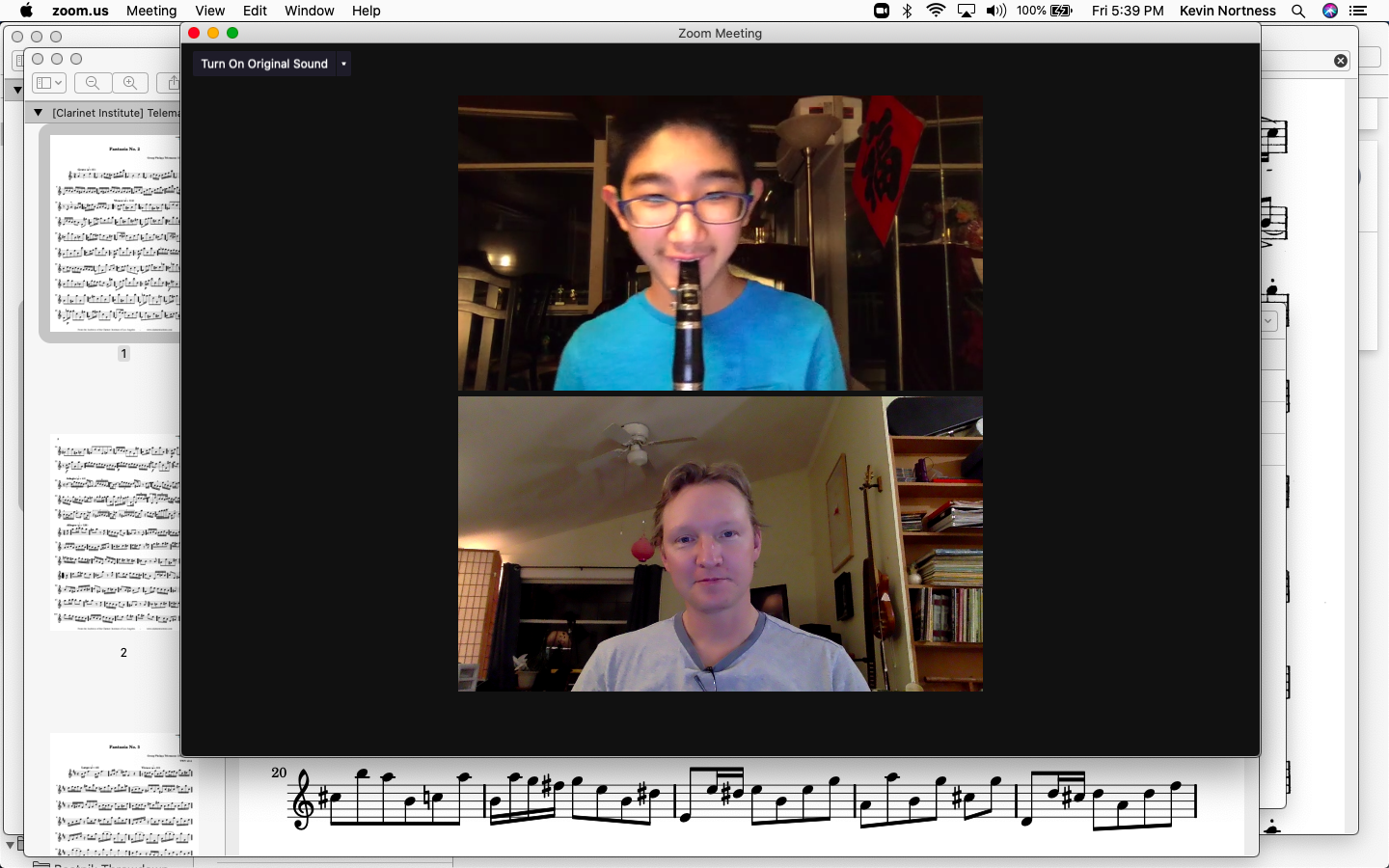Click the Siri icon in menu bar
The height and width of the screenshot is (868, 1389).
[1330, 11]
